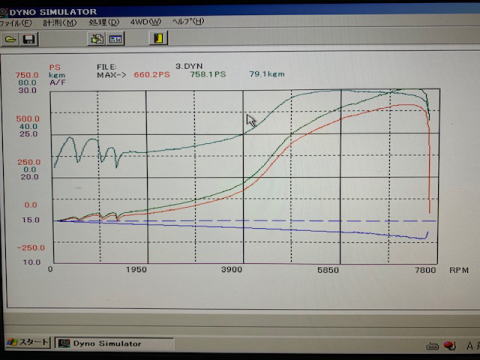480x360 pixels.
Task: Open the ファイル(F) menu
Action: (x=15, y=23)
